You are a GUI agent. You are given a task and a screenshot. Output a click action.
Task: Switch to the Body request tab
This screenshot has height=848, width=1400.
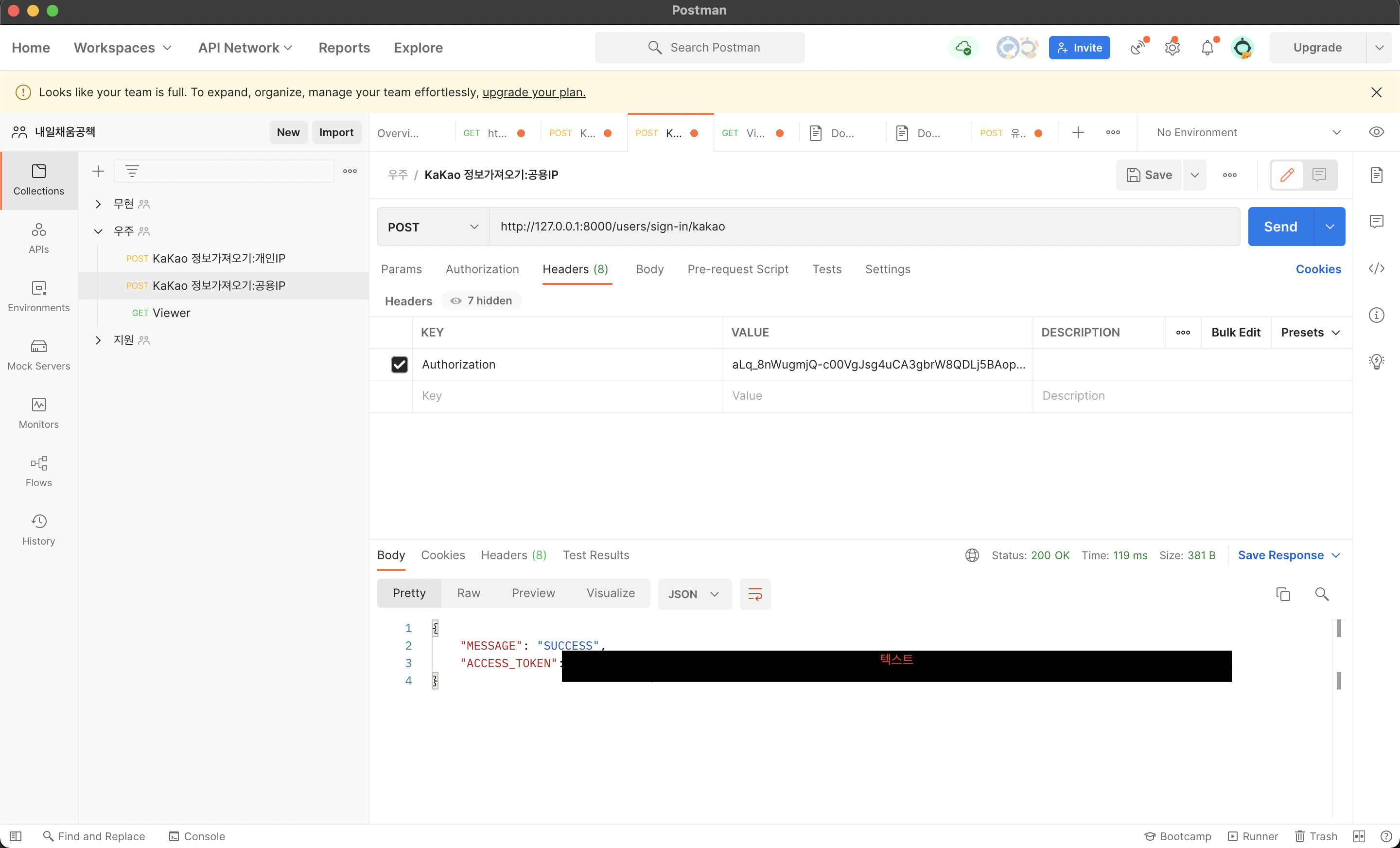(x=649, y=269)
